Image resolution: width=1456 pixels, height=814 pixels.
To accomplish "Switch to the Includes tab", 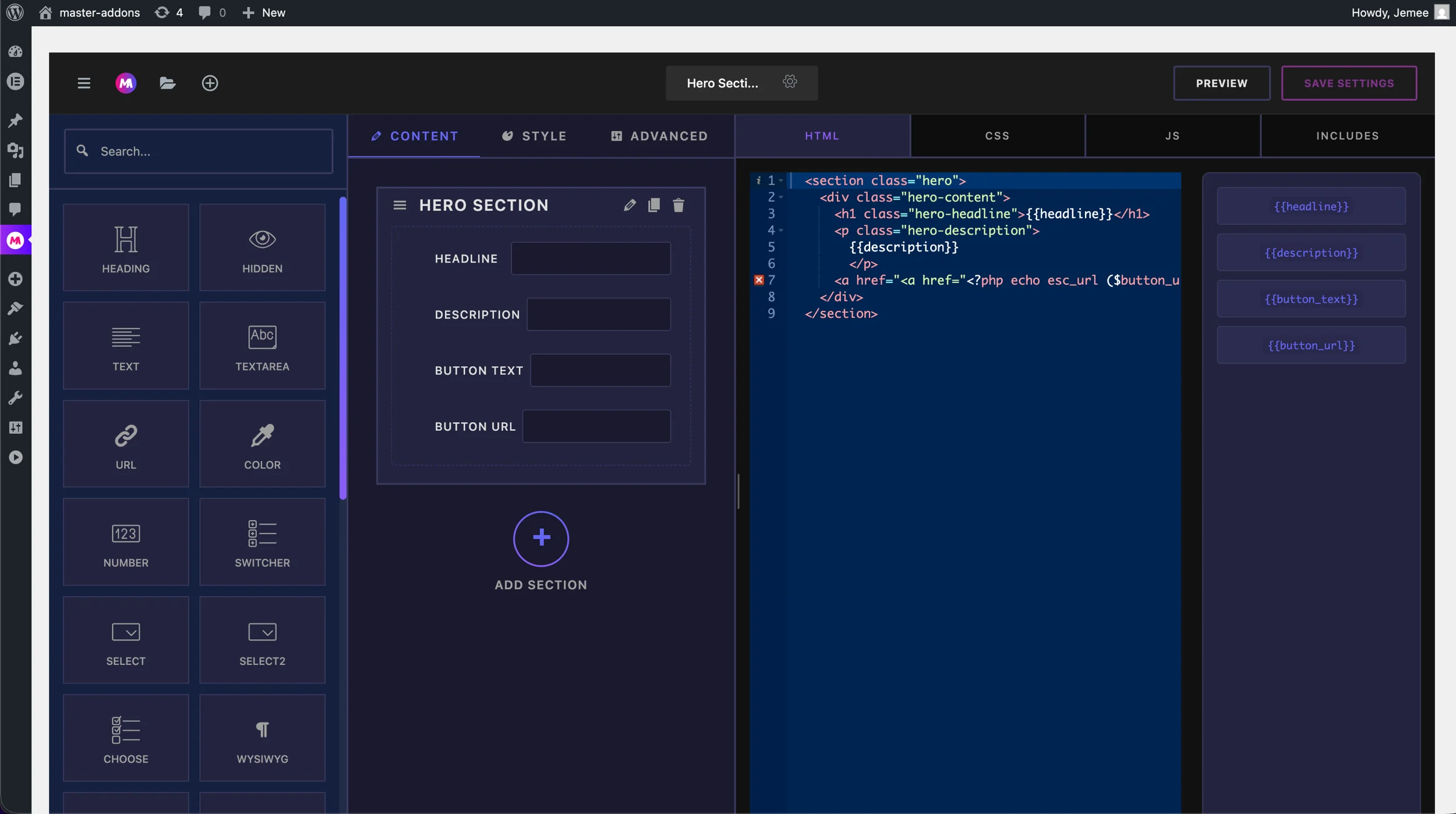I will [1348, 136].
